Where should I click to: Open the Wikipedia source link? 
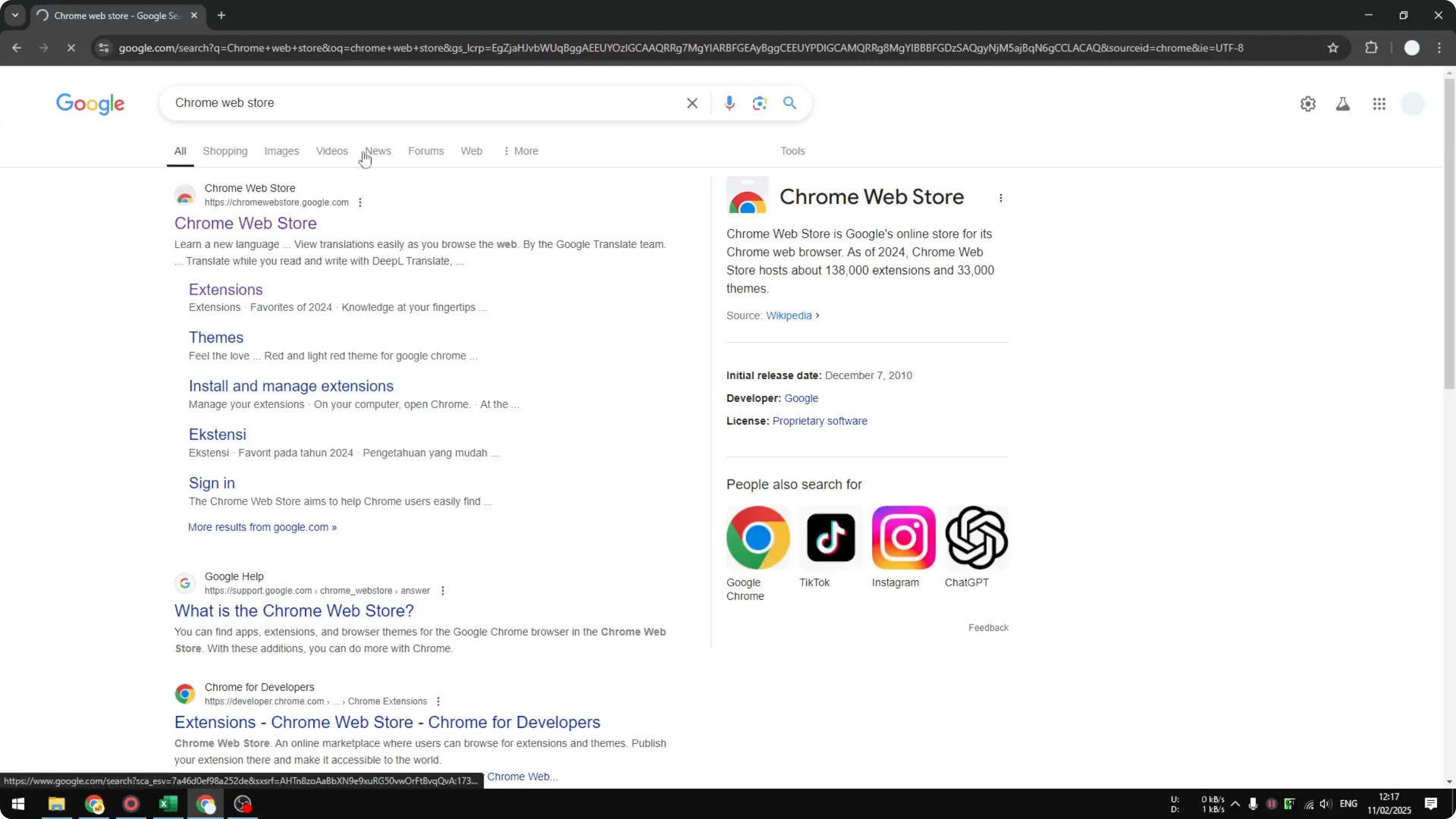789,315
